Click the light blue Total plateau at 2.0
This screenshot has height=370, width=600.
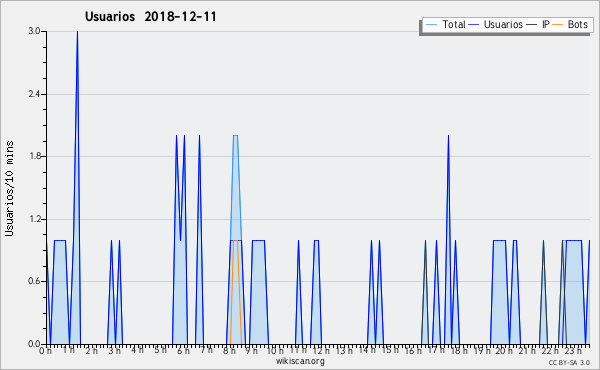point(235,135)
